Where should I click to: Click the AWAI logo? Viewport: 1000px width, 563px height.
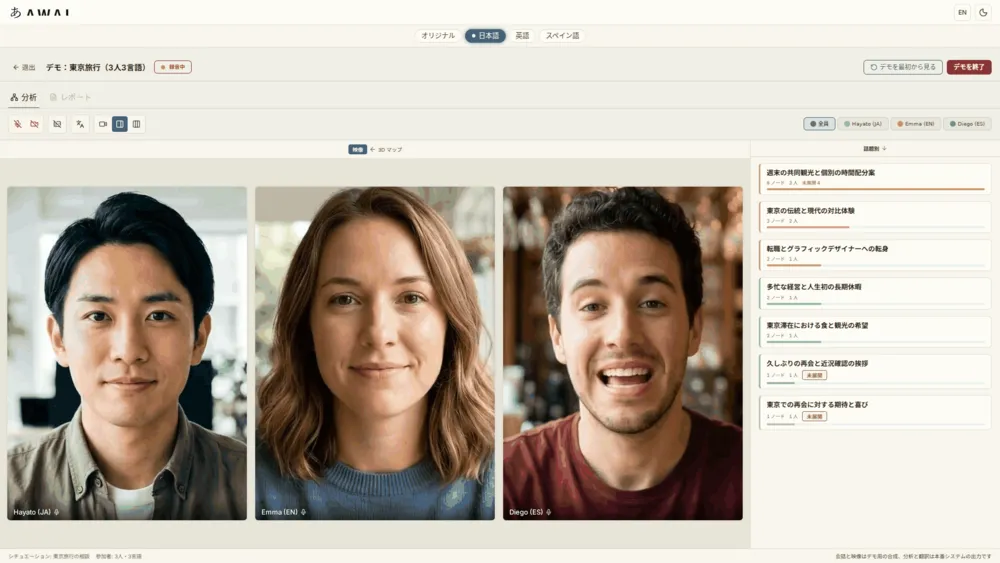tap(40, 12)
